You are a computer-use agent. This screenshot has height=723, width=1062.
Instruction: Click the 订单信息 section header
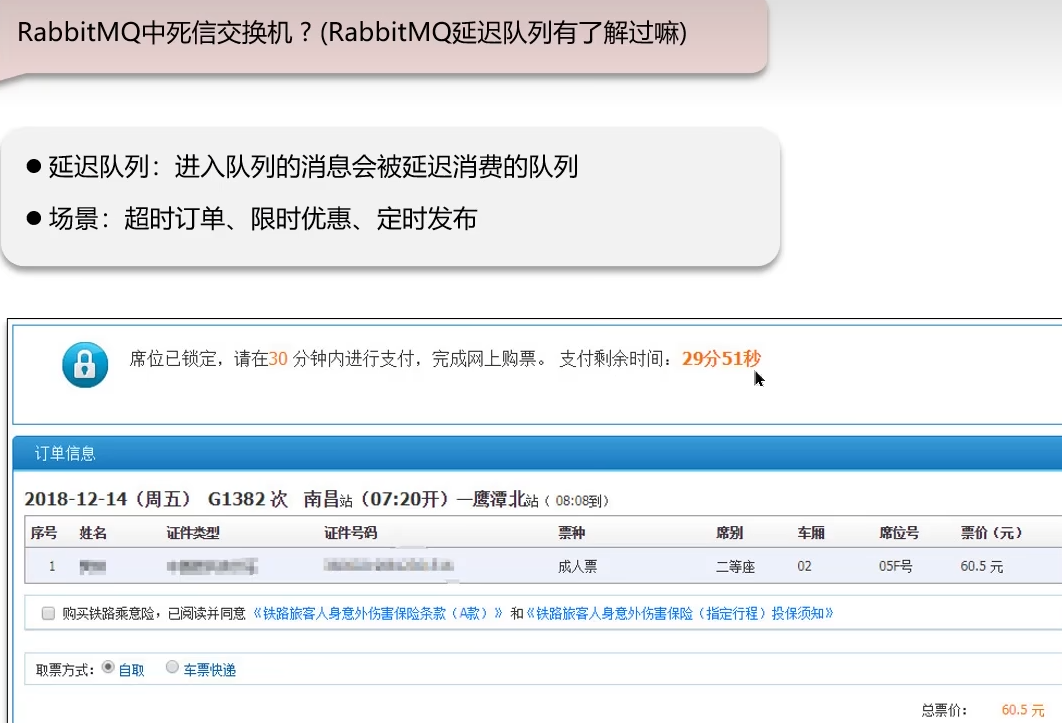click(x=65, y=453)
